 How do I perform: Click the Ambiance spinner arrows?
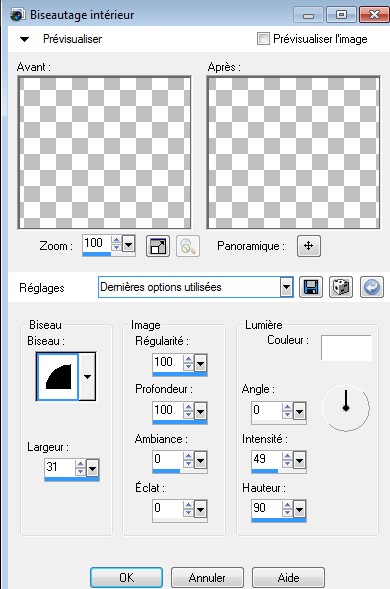click(x=188, y=459)
